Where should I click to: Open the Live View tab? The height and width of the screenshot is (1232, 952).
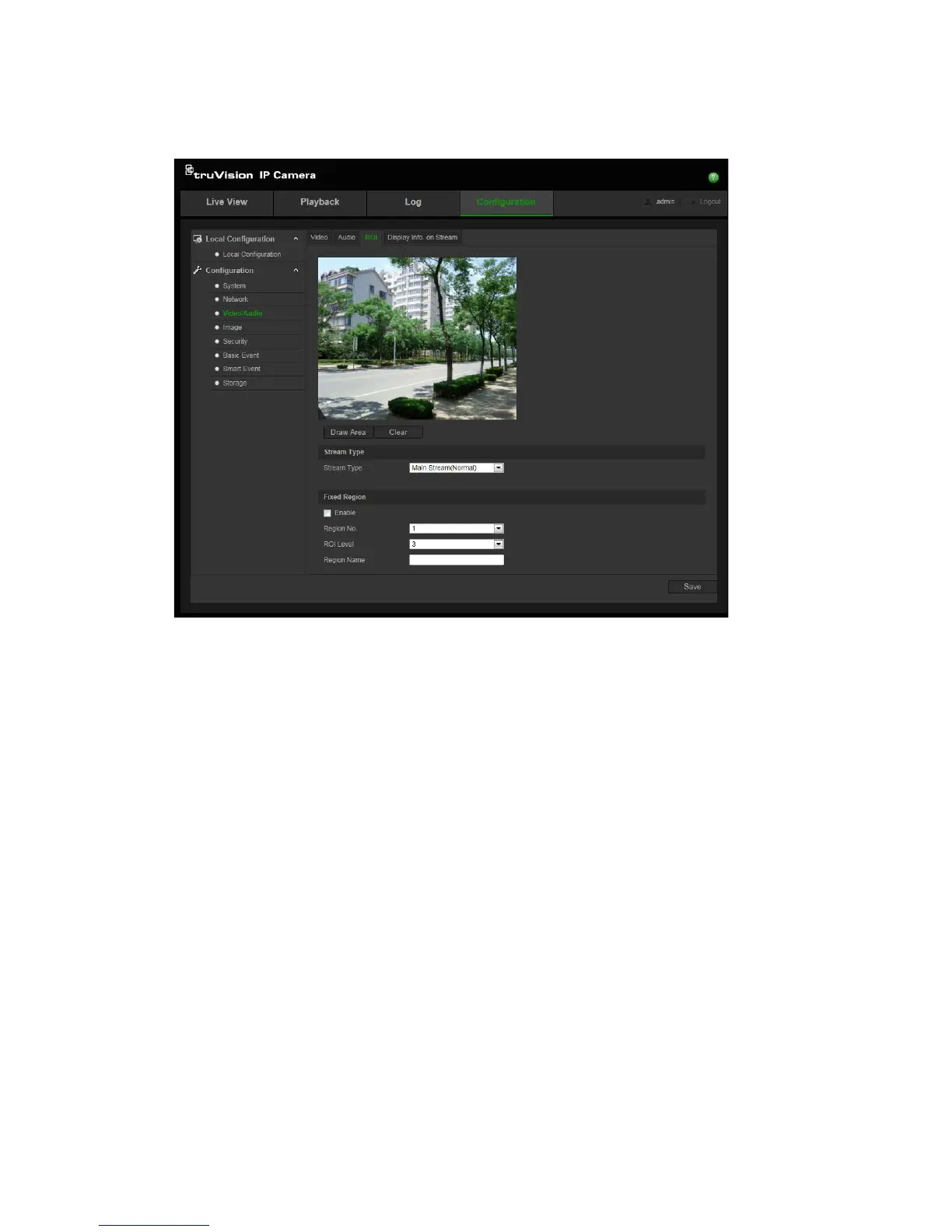point(226,202)
